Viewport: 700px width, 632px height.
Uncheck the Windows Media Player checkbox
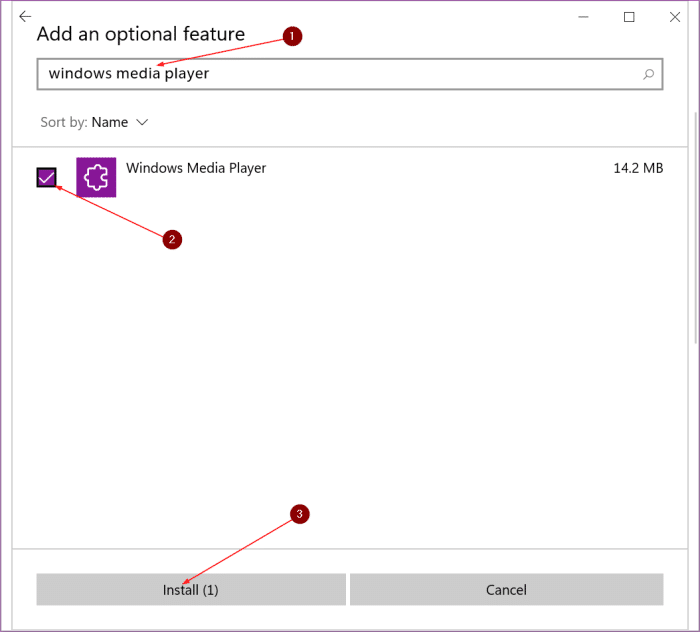coord(46,178)
